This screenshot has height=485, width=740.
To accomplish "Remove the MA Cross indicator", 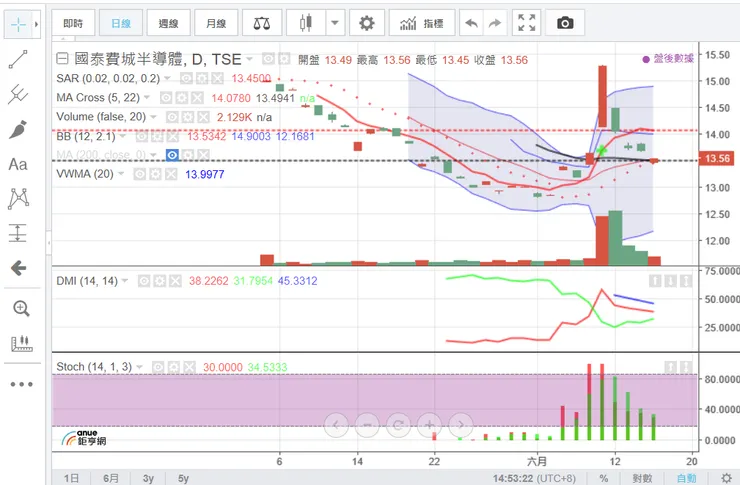I will [197, 98].
